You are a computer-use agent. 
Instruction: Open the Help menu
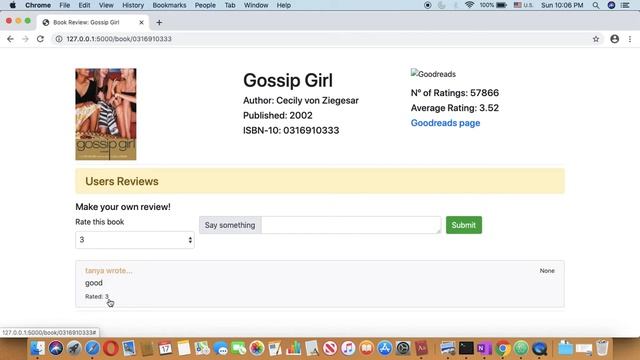284,5
